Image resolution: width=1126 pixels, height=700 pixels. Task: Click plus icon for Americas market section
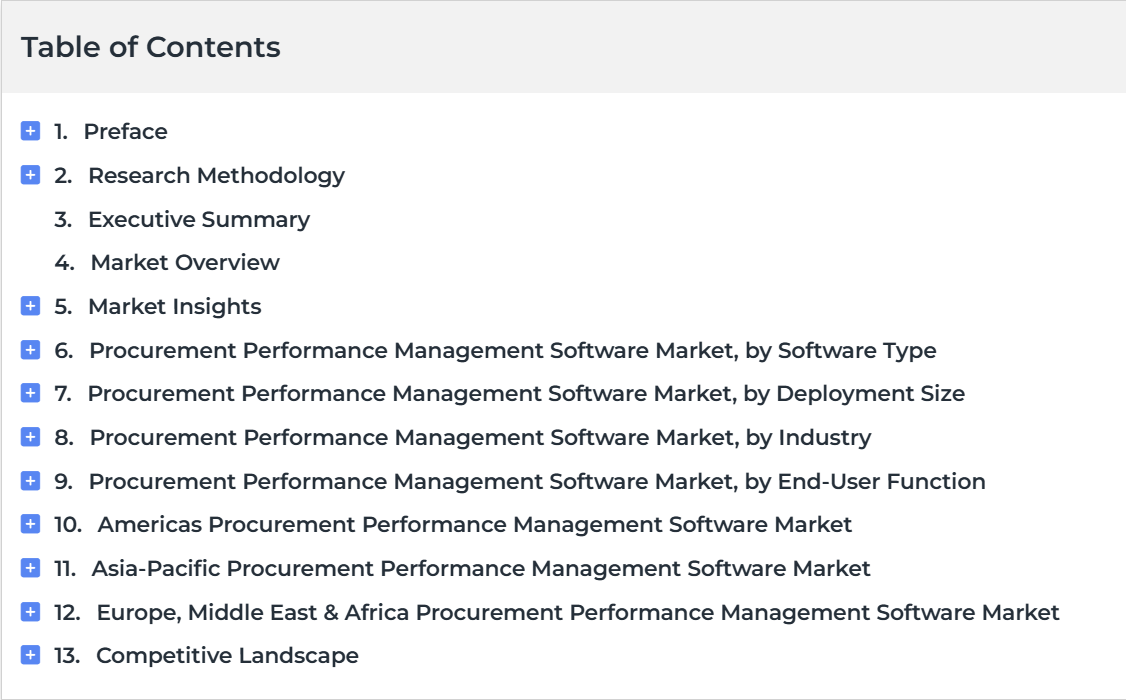point(30,525)
